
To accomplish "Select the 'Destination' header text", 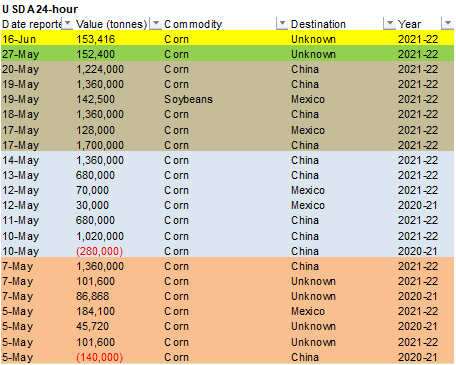I will 318,24.
